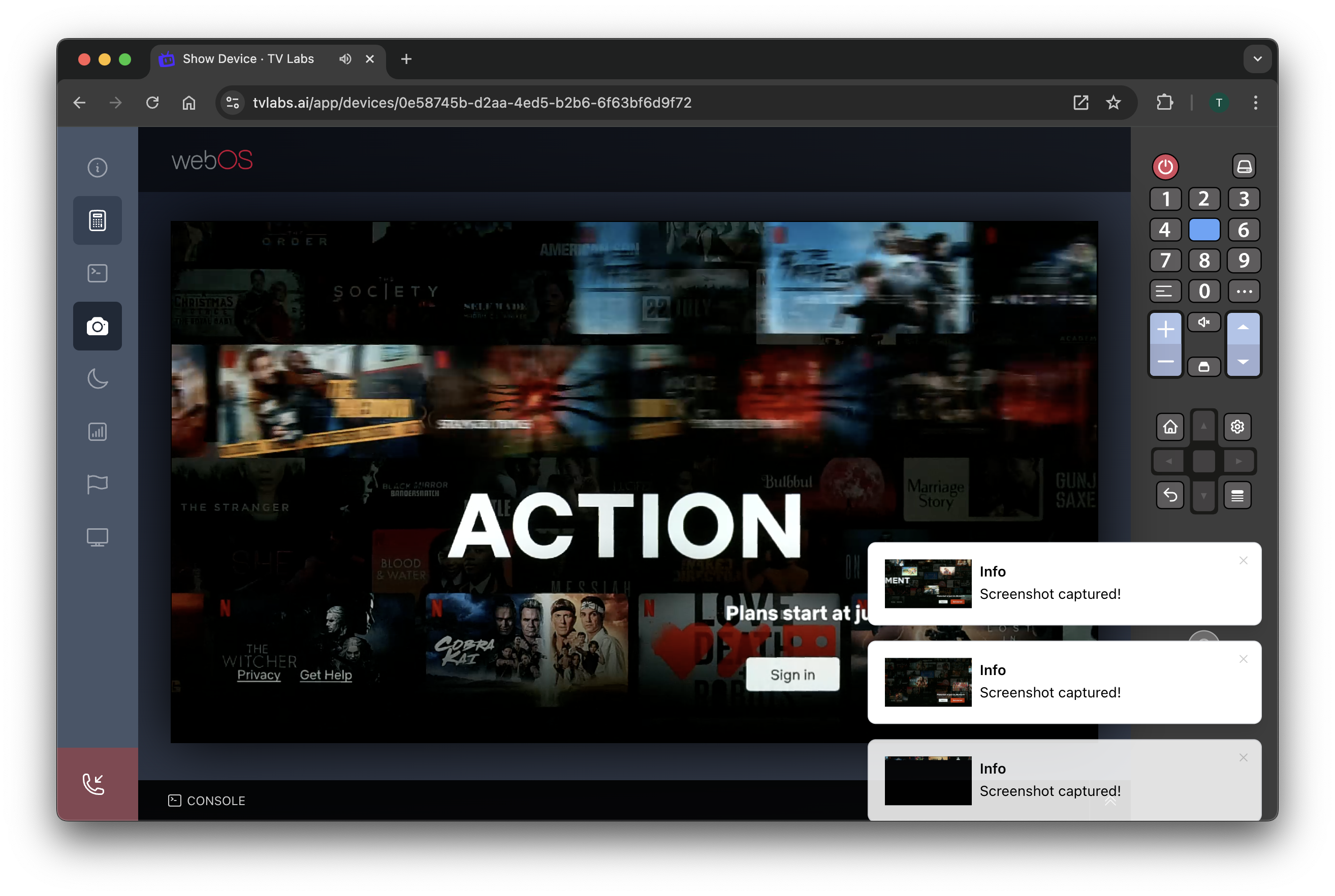The image size is (1335, 896).
Task: Open the green T profile avatar
Action: click(1218, 103)
